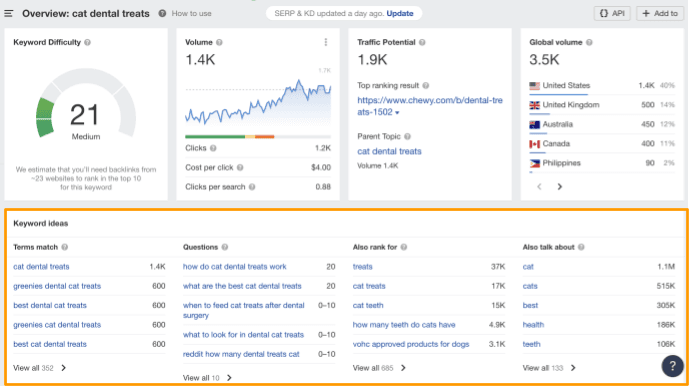Click the volume trend chart
The height and width of the screenshot is (386, 689).
tap(258, 101)
